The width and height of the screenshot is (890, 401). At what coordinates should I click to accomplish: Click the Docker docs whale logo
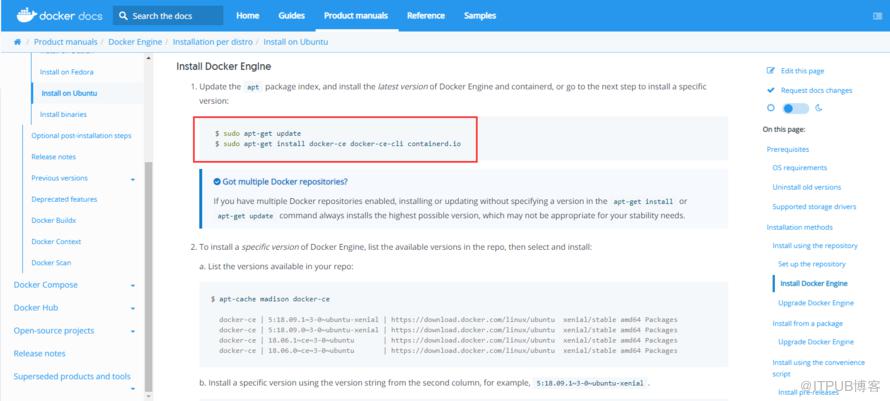(26, 15)
